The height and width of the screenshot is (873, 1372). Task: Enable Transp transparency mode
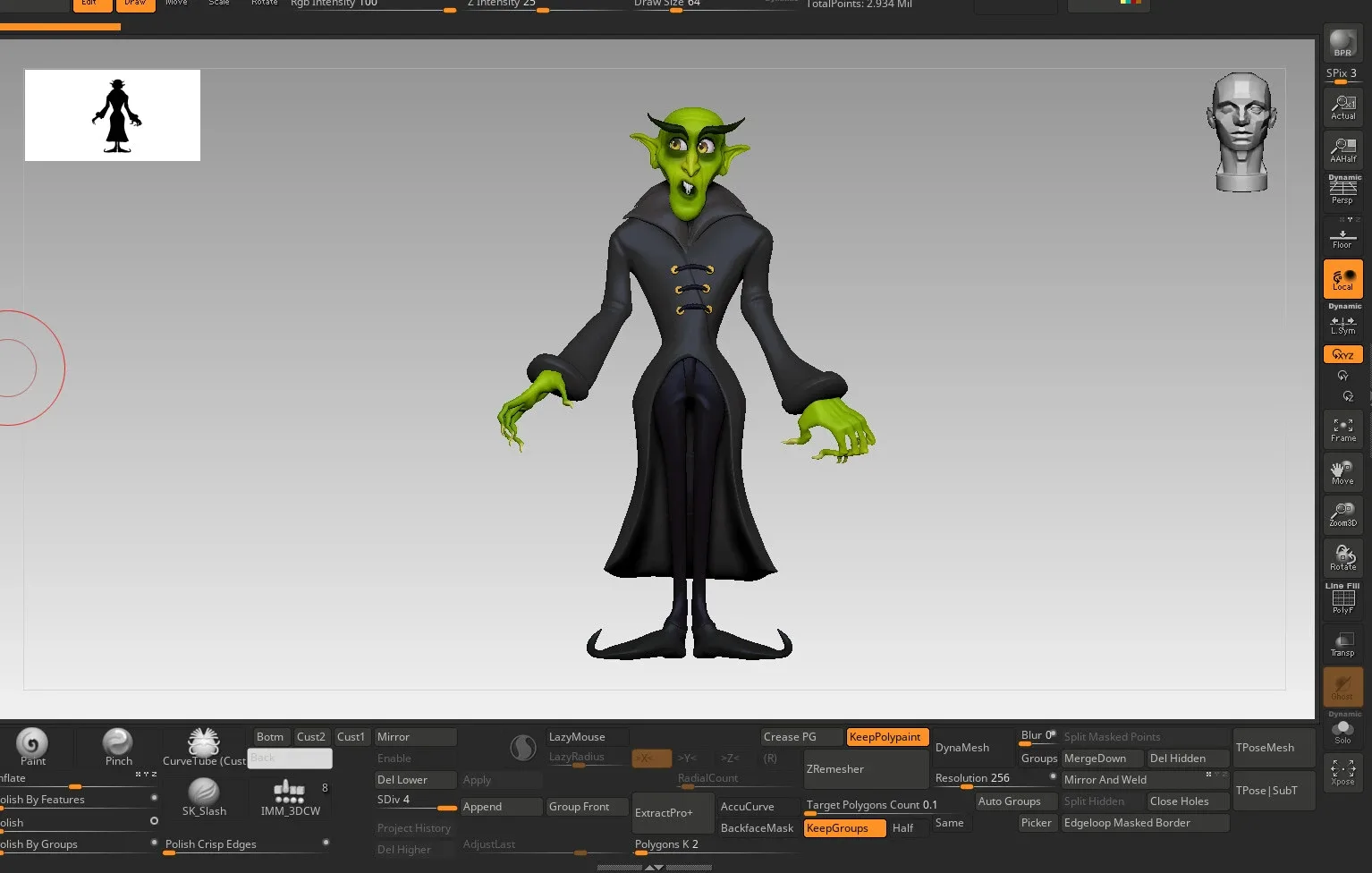coord(1342,643)
